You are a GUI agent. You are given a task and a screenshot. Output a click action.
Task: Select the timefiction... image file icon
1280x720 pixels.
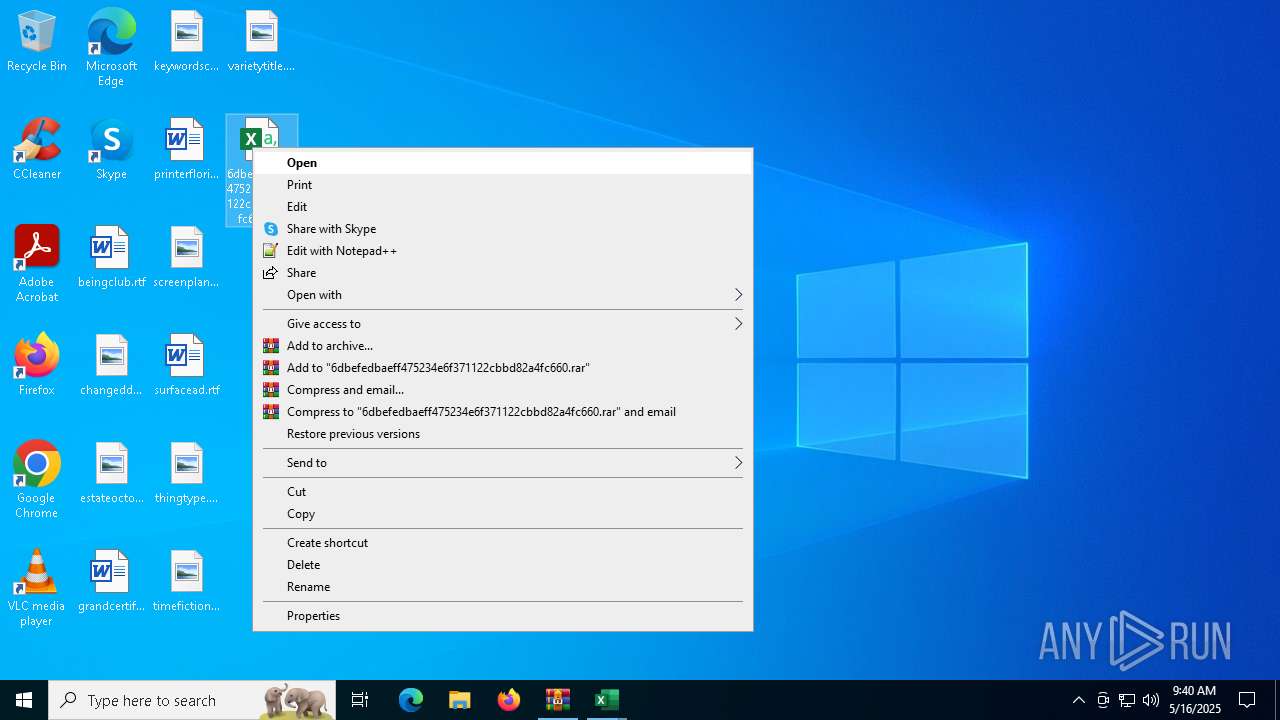186,582
